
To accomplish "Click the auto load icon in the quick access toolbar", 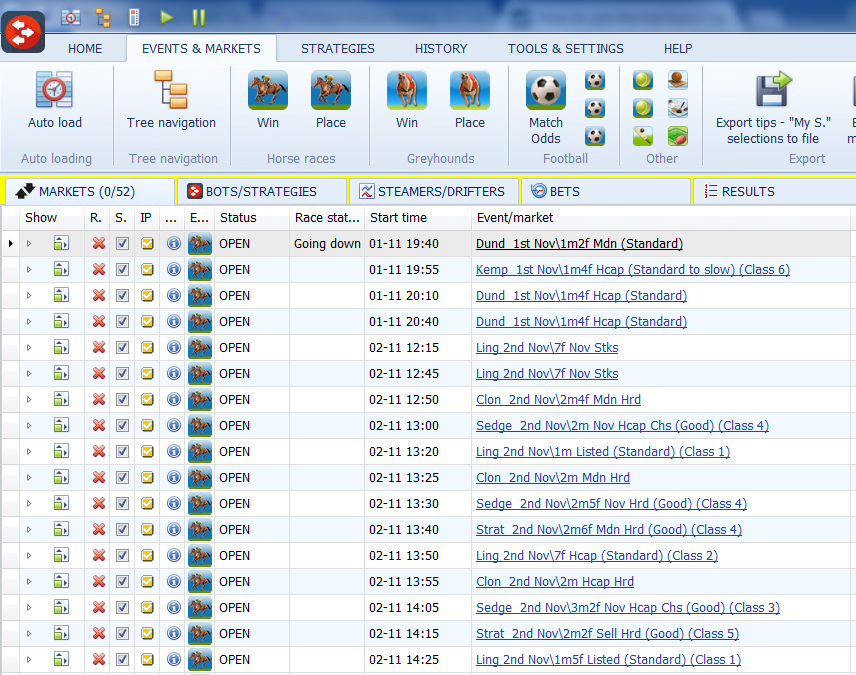I will tap(70, 17).
